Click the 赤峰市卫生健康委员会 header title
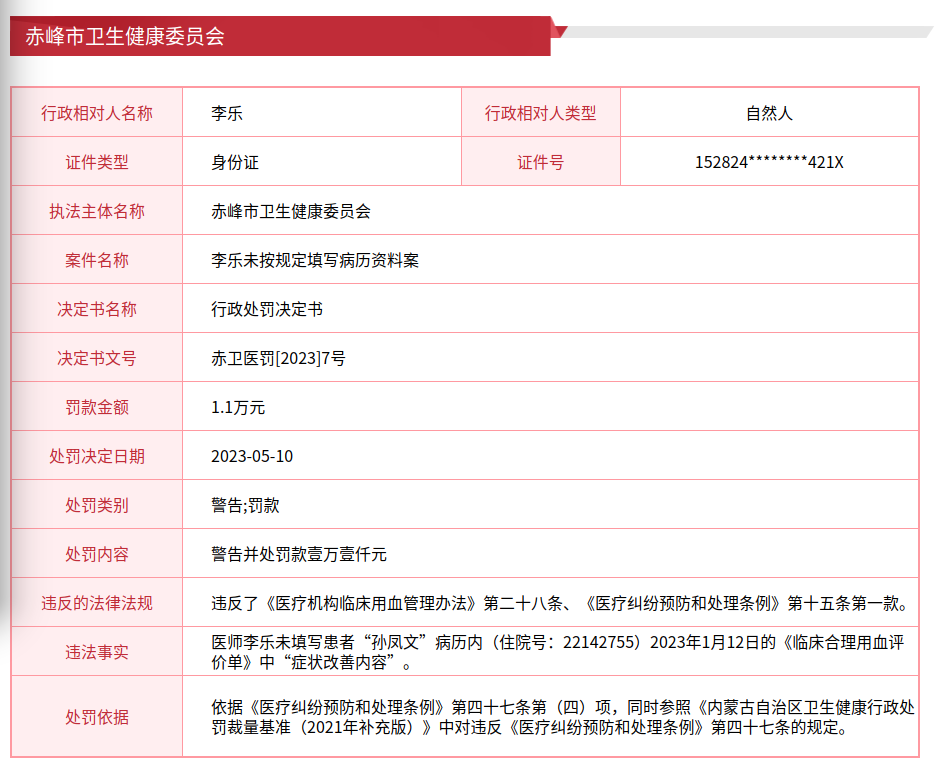 (x=125, y=37)
